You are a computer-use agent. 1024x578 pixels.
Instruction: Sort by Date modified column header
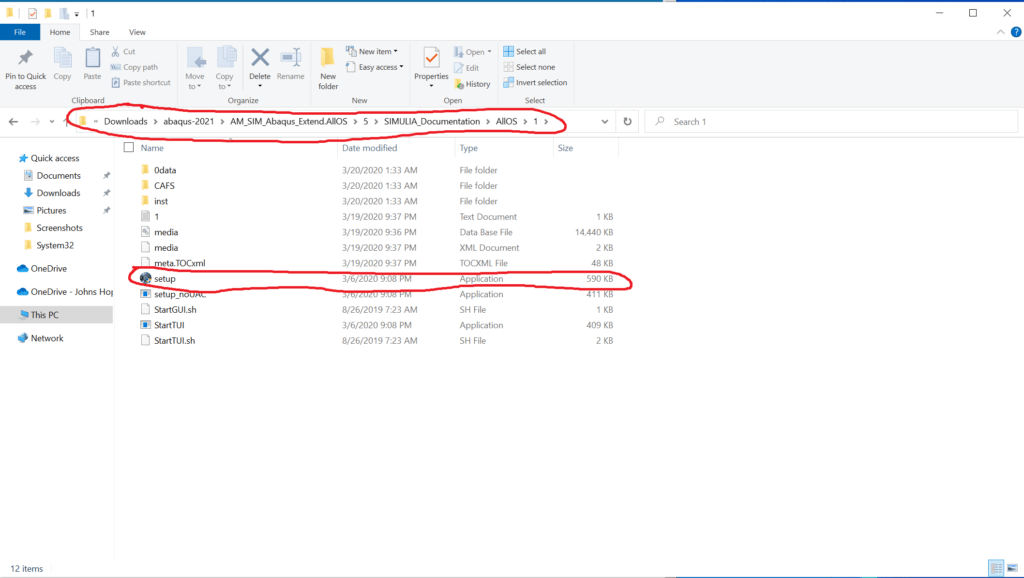(370, 148)
